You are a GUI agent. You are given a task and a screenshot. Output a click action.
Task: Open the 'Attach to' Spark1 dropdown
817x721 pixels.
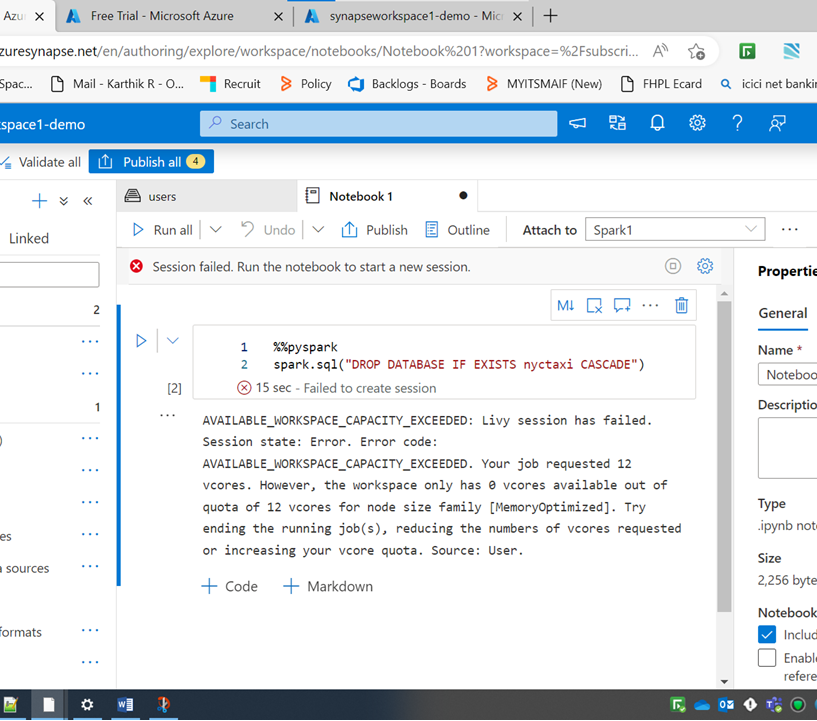tap(675, 229)
